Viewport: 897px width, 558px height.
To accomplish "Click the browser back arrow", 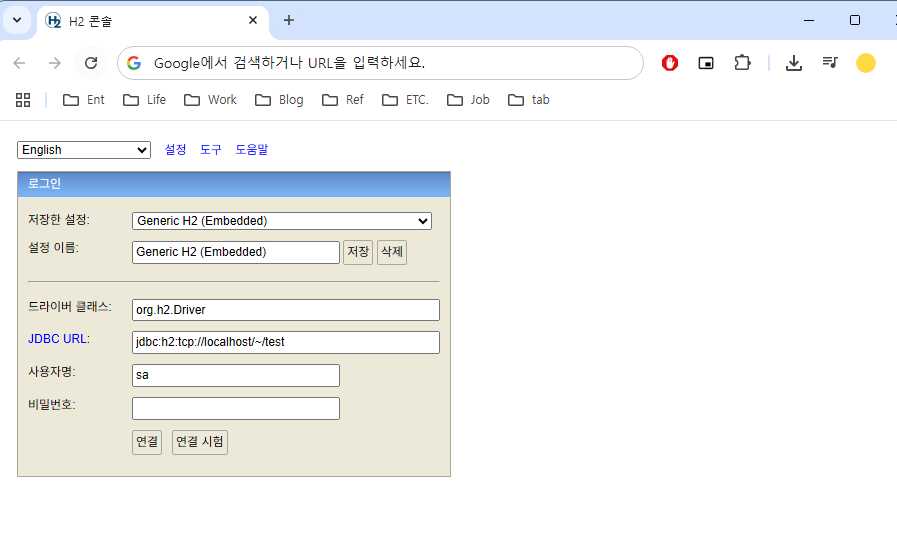I will click(19, 63).
